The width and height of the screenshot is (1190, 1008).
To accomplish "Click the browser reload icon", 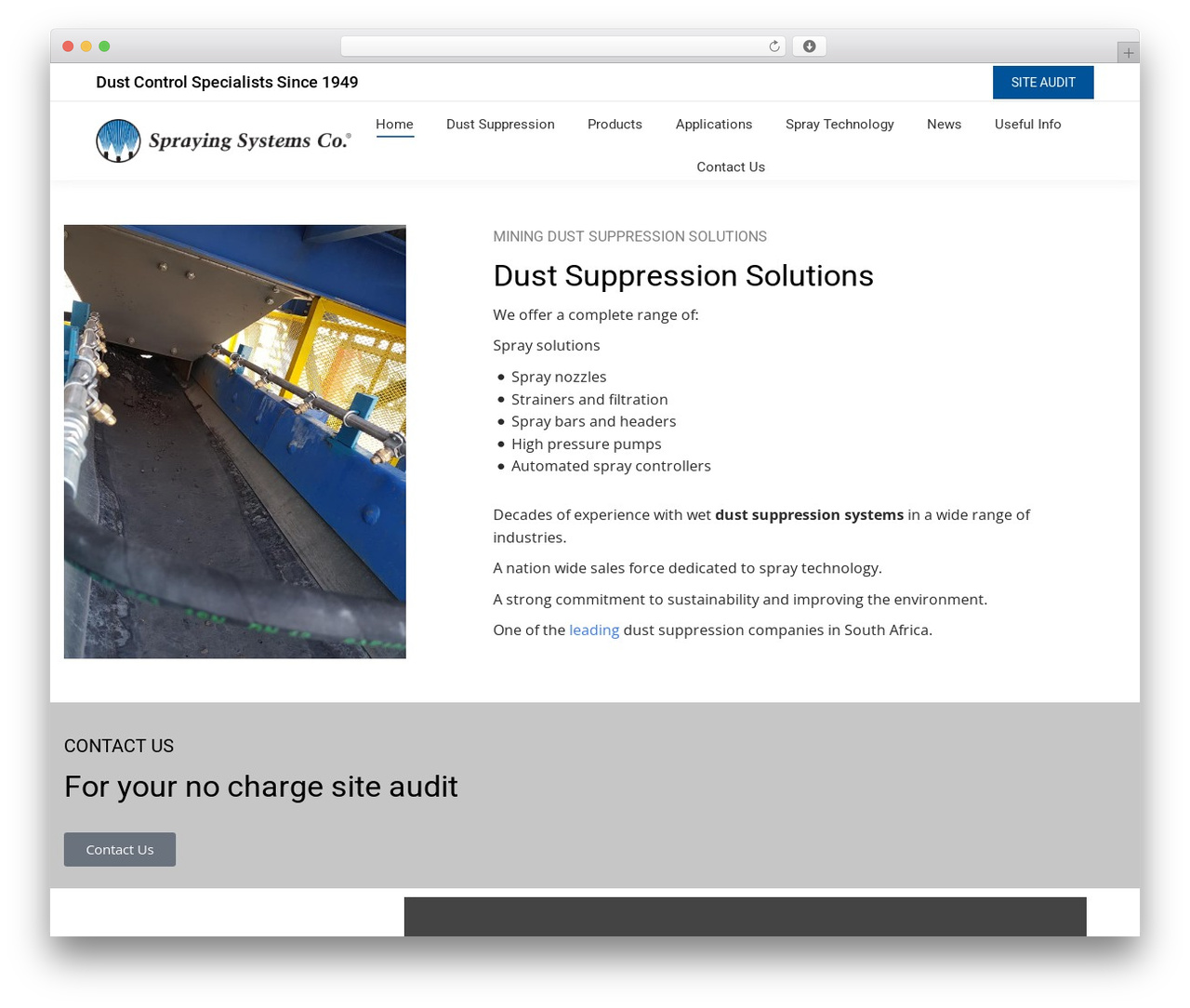I will (x=773, y=46).
